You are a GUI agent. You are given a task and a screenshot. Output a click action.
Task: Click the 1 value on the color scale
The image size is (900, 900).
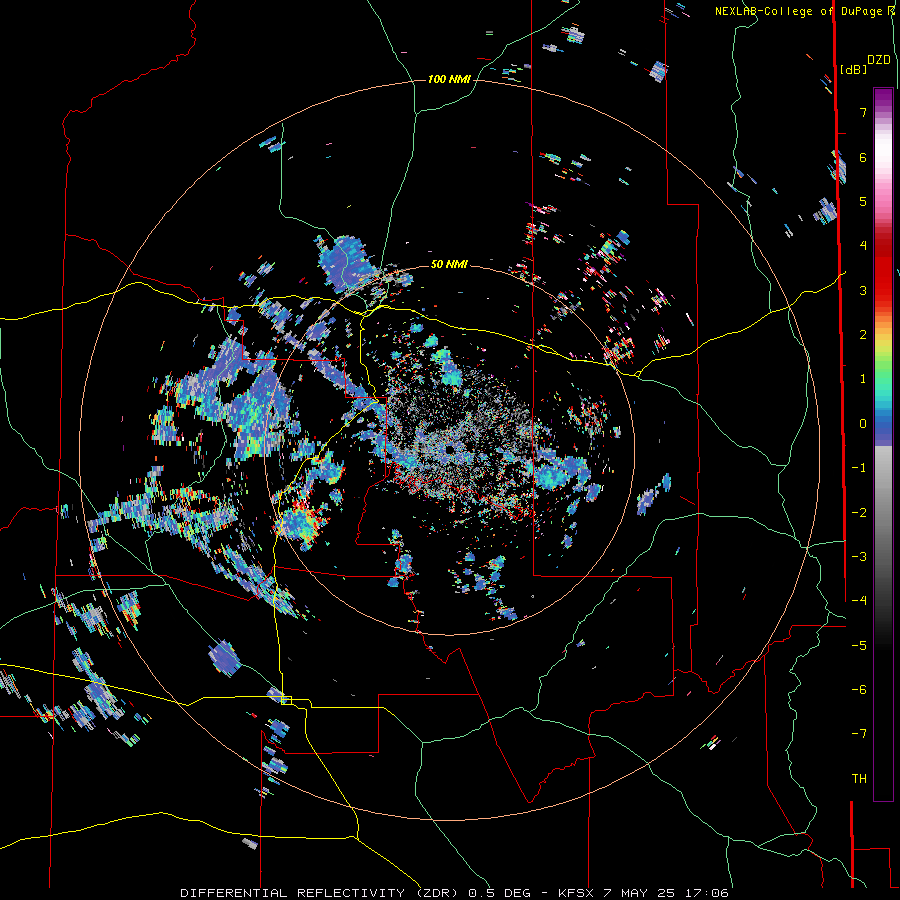point(863,379)
